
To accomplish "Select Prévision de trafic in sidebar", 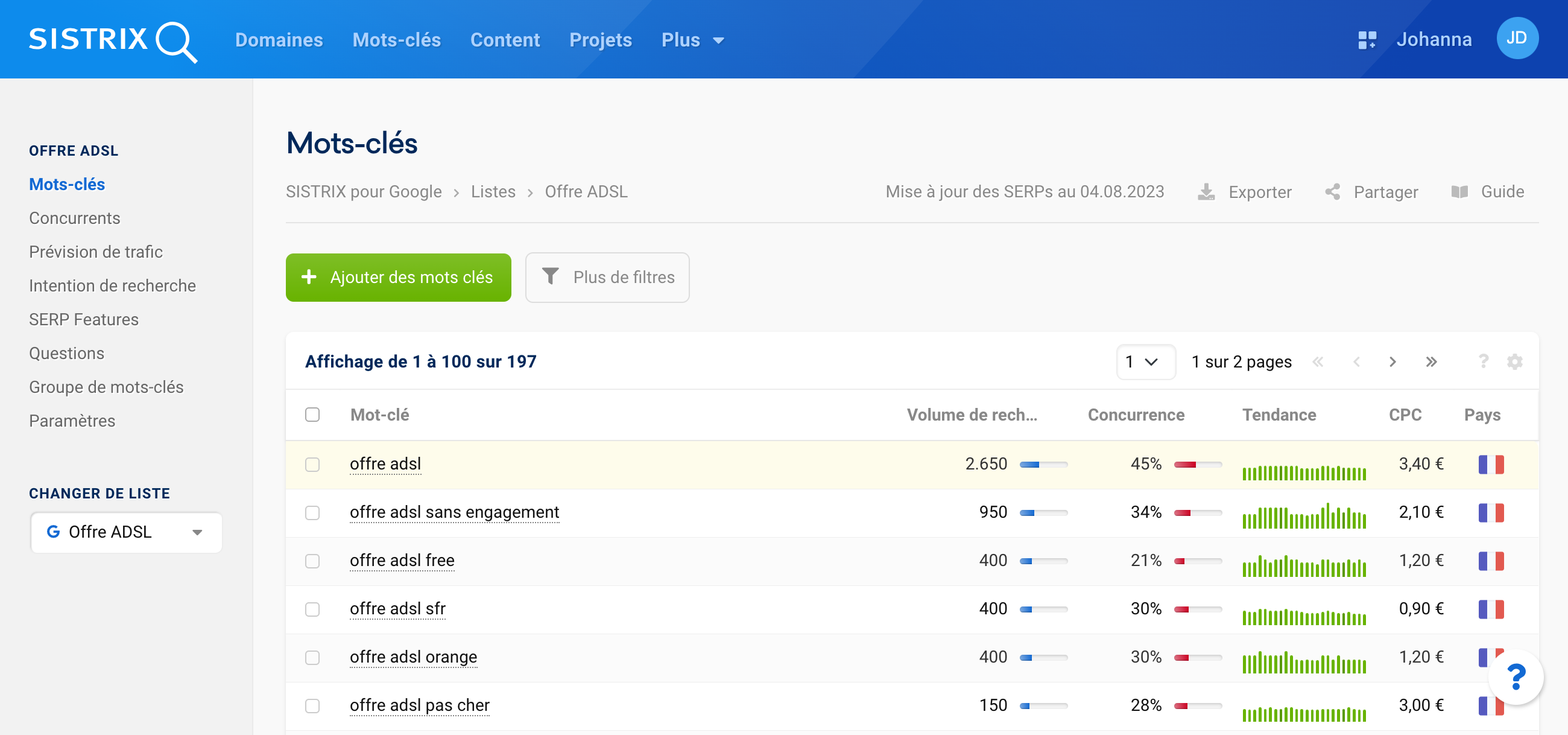I will point(95,252).
